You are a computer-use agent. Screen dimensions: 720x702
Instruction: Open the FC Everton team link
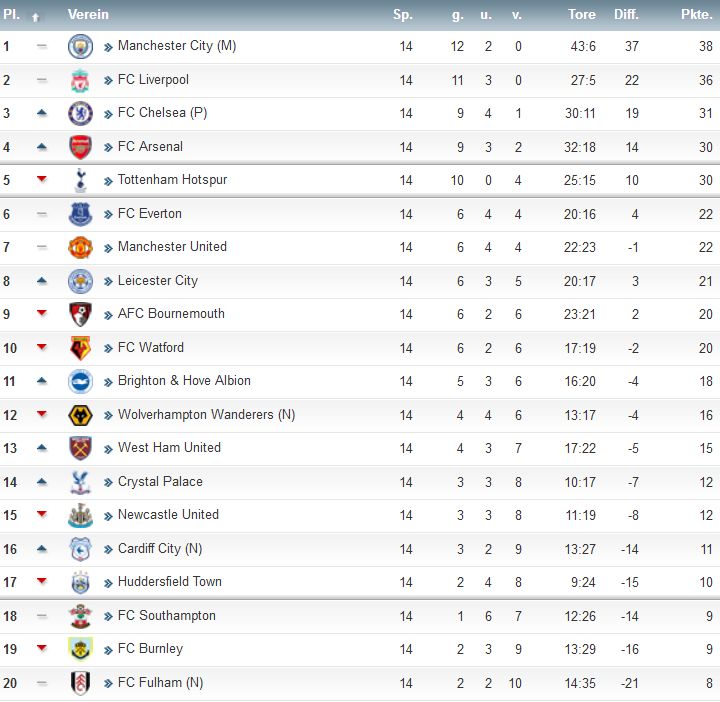tap(150, 213)
